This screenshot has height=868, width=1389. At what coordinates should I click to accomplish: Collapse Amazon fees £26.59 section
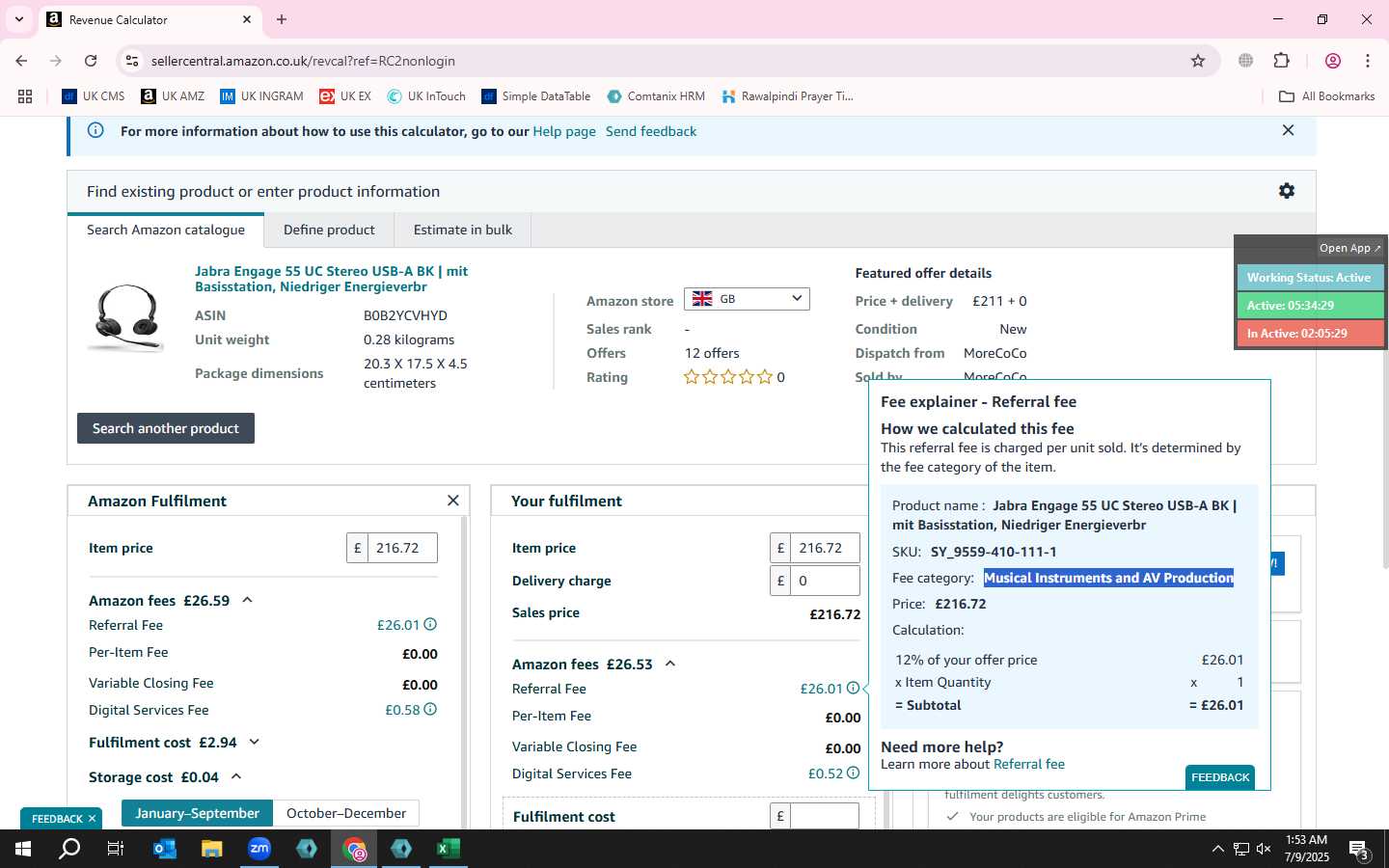click(247, 600)
